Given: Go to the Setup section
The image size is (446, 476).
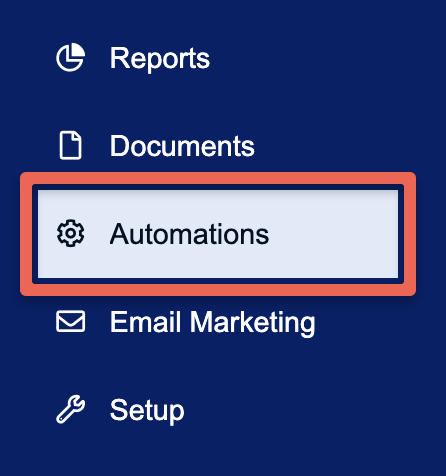Looking at the screenshot, I should [120, 410].
